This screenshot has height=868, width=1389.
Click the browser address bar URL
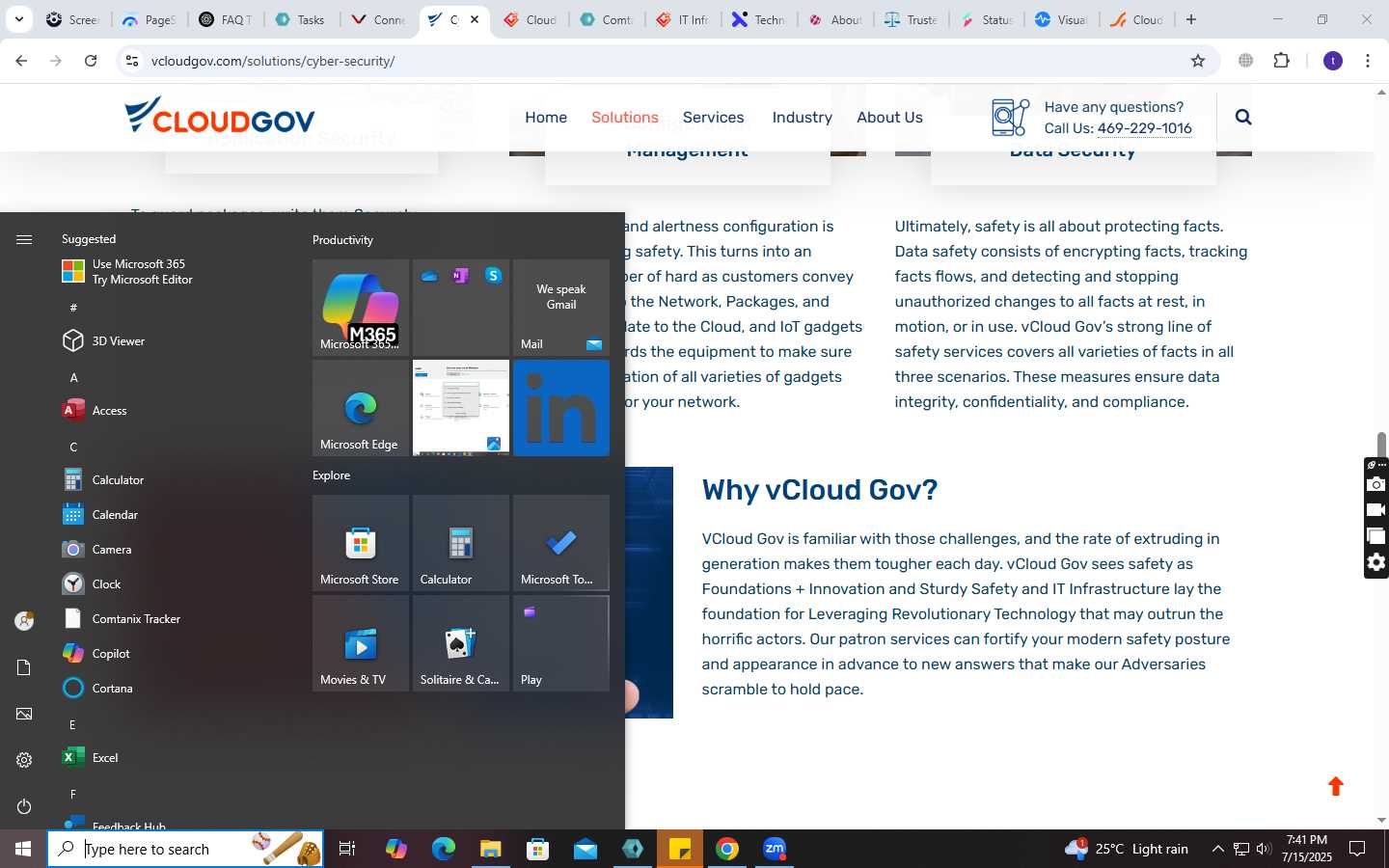point(273,61)
